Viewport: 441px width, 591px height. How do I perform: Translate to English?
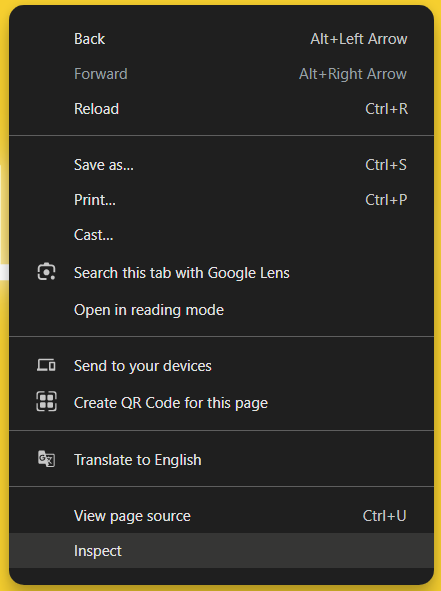[222, 459]
